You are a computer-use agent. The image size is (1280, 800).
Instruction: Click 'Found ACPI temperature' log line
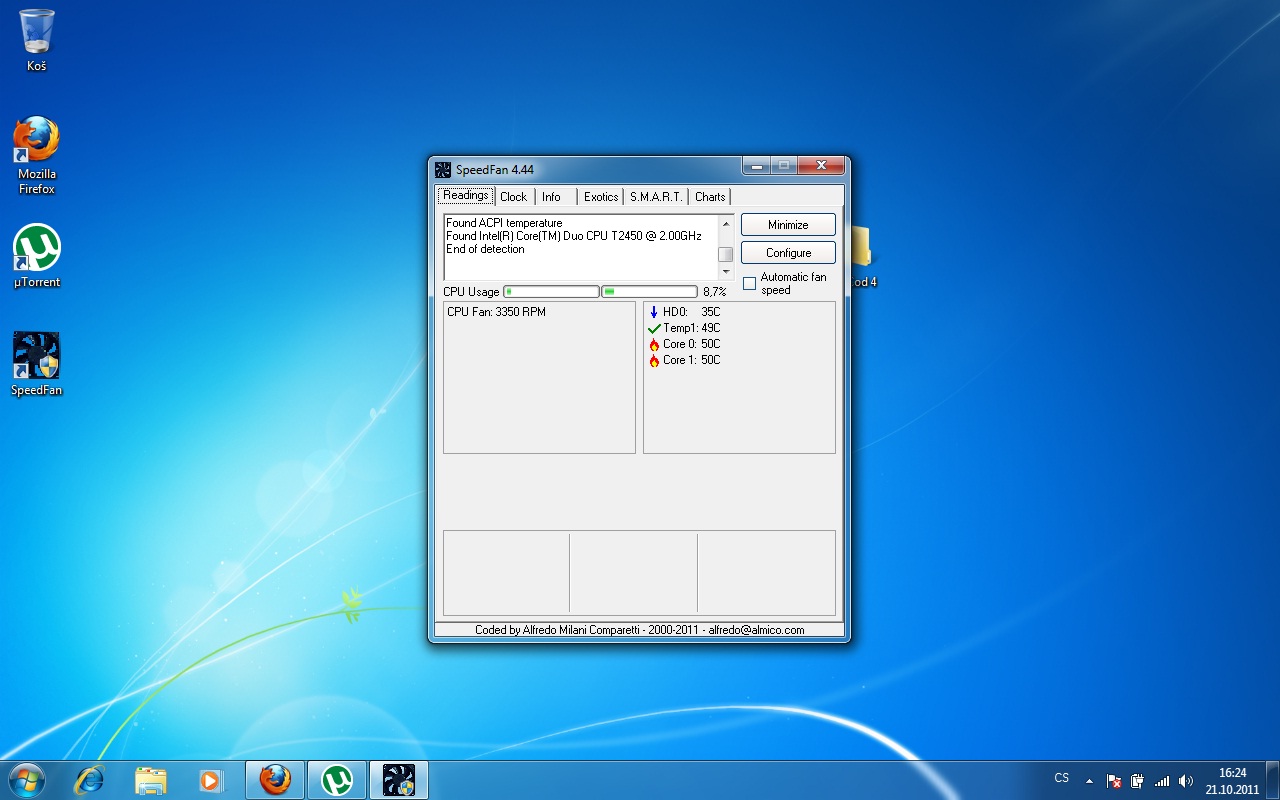tap(504, 223)
